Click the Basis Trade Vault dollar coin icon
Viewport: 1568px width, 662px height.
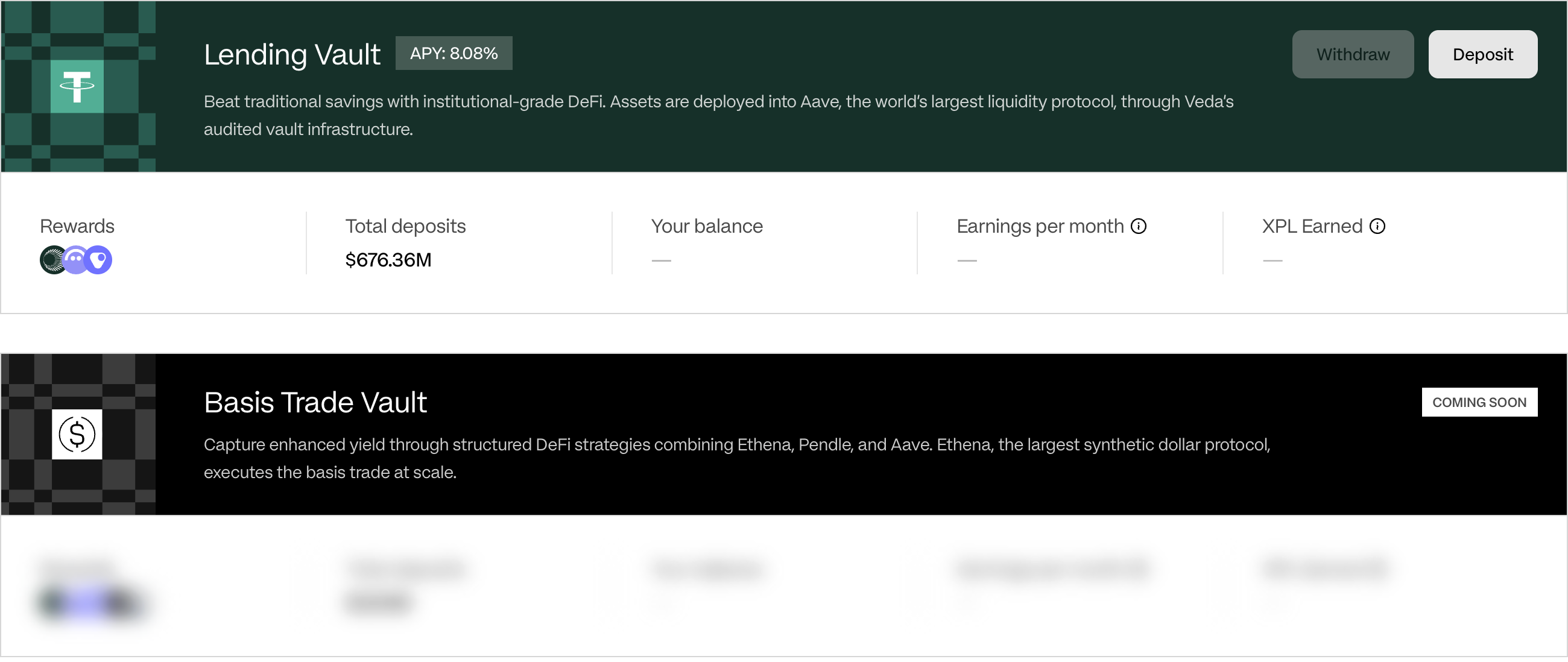tap(77, 435)
